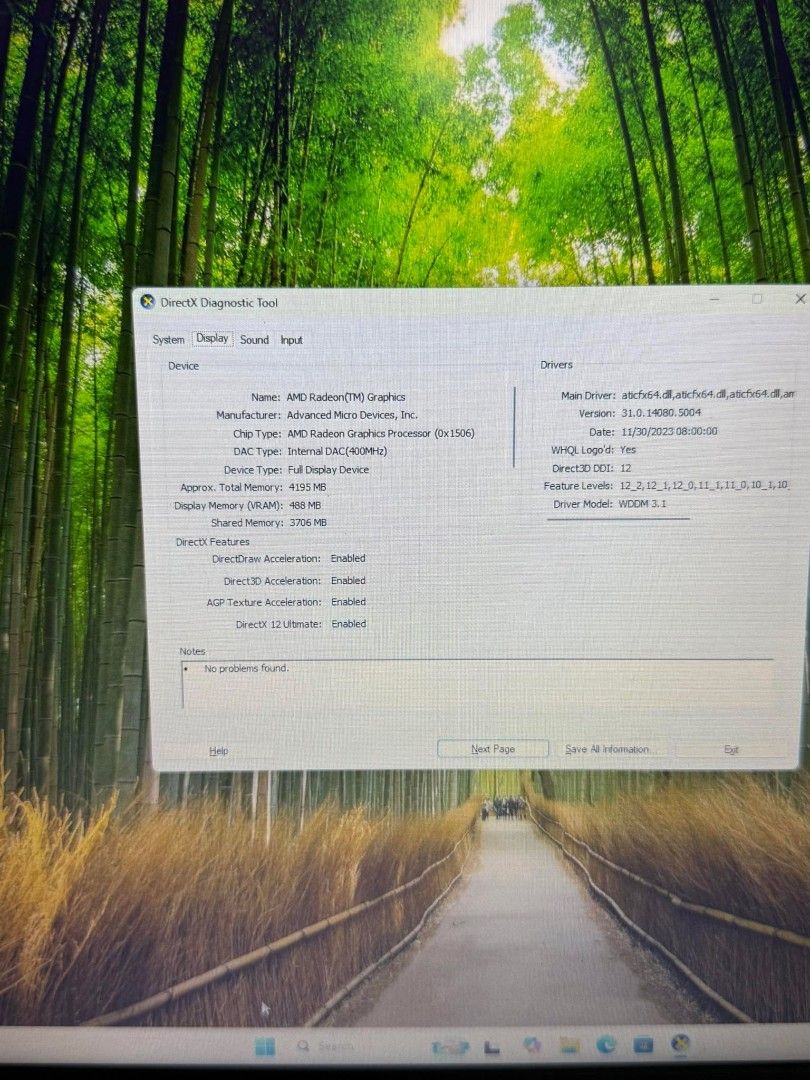Click the 'AMD Radeon(TM) Graphics' name value
This screenshot has height=1080, width=810.
click(346, 397)
